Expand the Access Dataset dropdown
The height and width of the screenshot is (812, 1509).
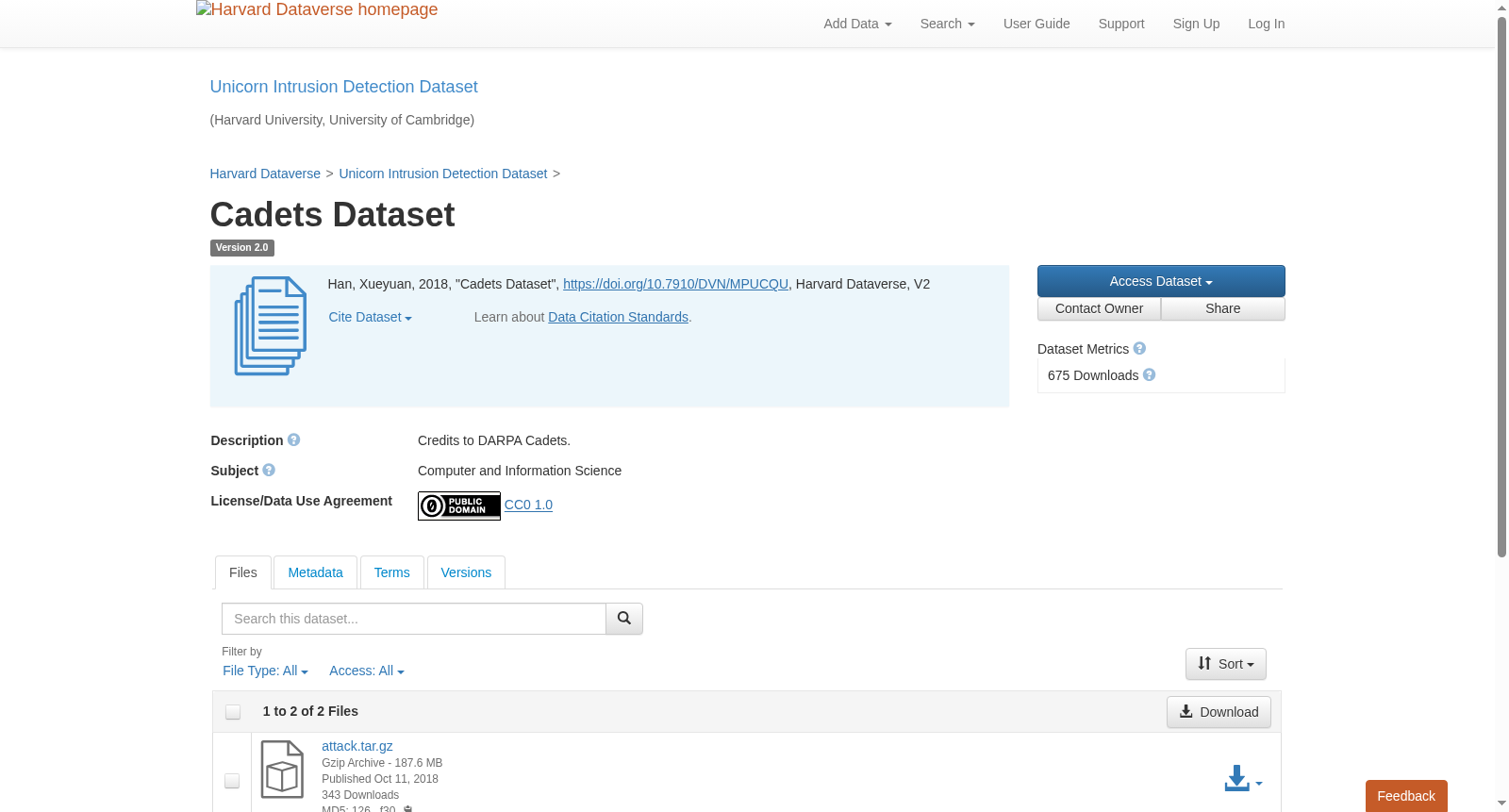pos(1161,281)
